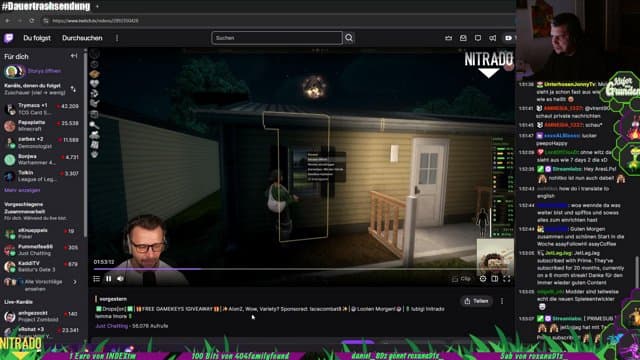
Task: Open the whispers speech bubble icon
Action: pos(478,38)
